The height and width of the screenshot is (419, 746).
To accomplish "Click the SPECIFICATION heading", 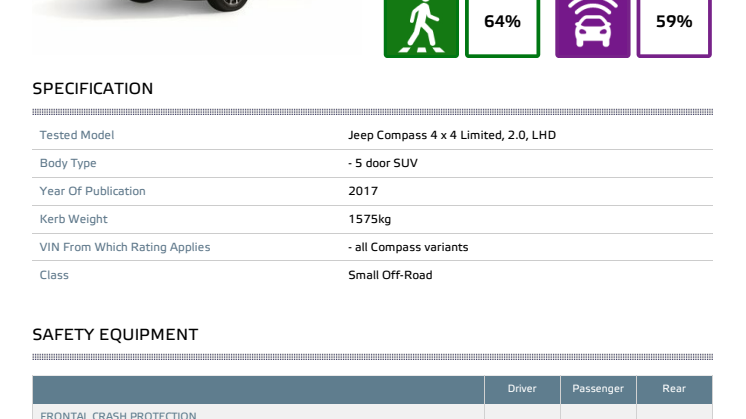I will point(93,88).
